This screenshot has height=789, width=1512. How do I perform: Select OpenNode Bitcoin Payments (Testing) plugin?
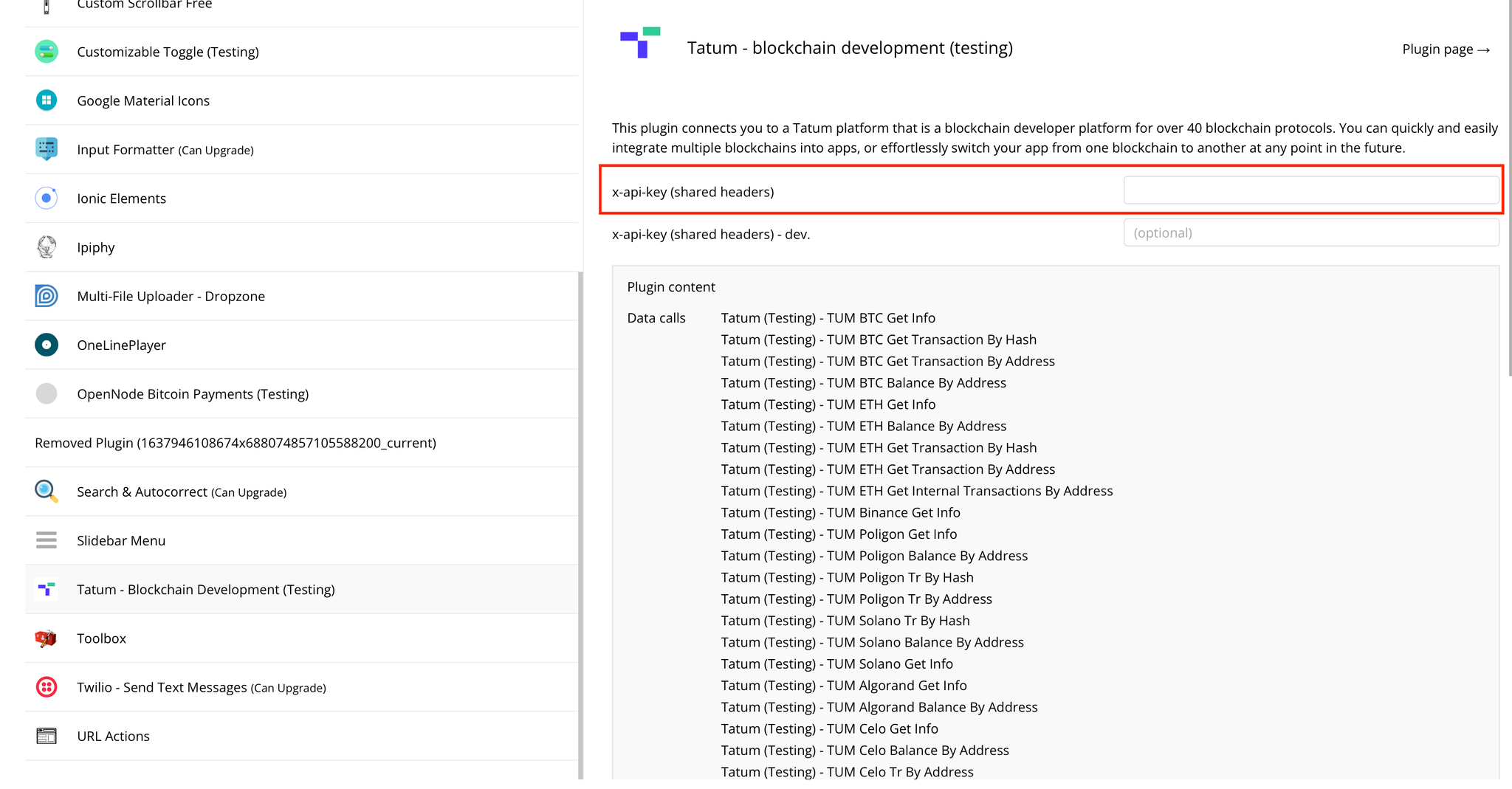pos(302,393)
